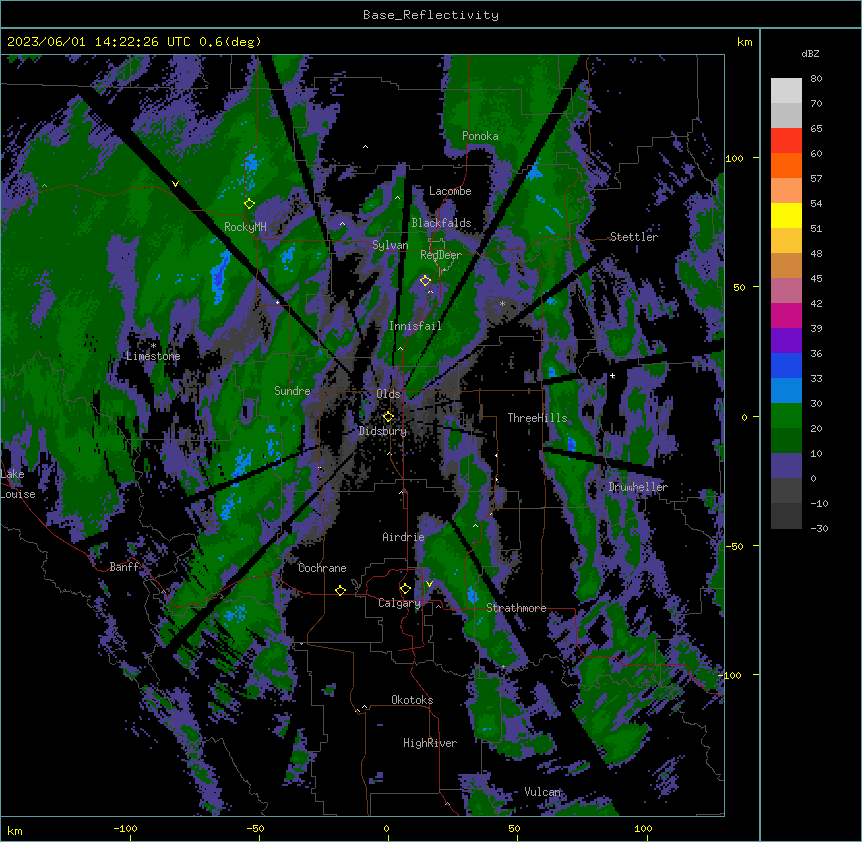
Task: Select the orange 60–57 dBZ legend swatch
Action: click(x=786, y=165)
